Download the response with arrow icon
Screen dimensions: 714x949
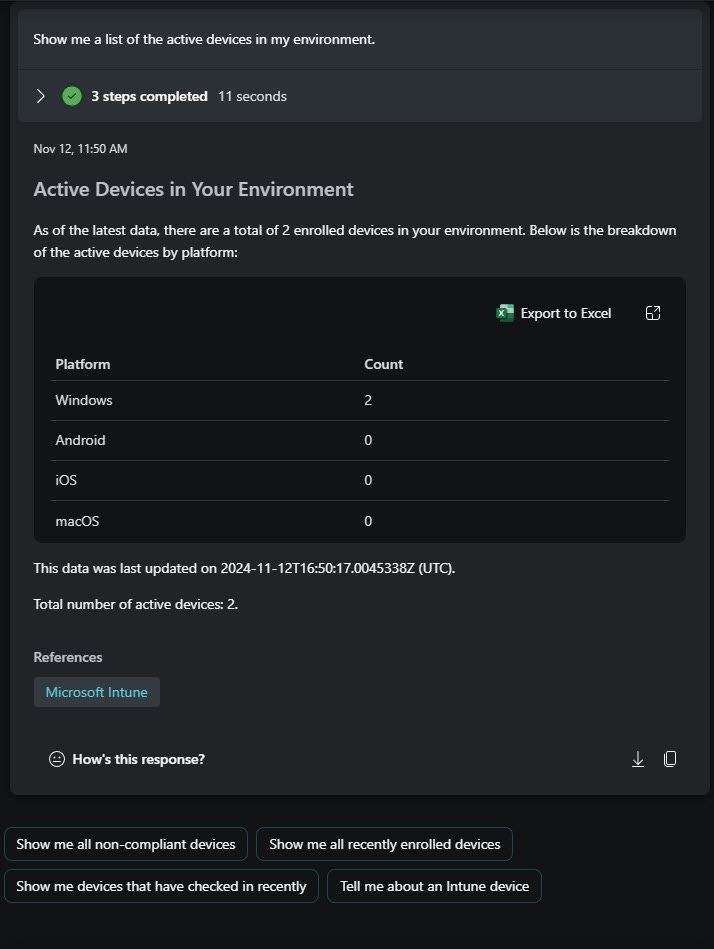(638, 759)
